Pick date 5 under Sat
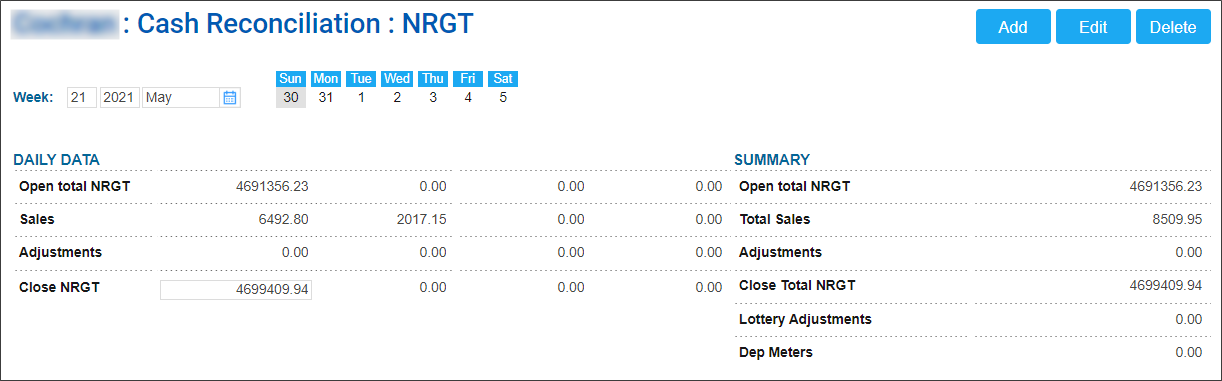Image resolution: width=1222 pixels, height=381 pixels. (x=503, y=97)
